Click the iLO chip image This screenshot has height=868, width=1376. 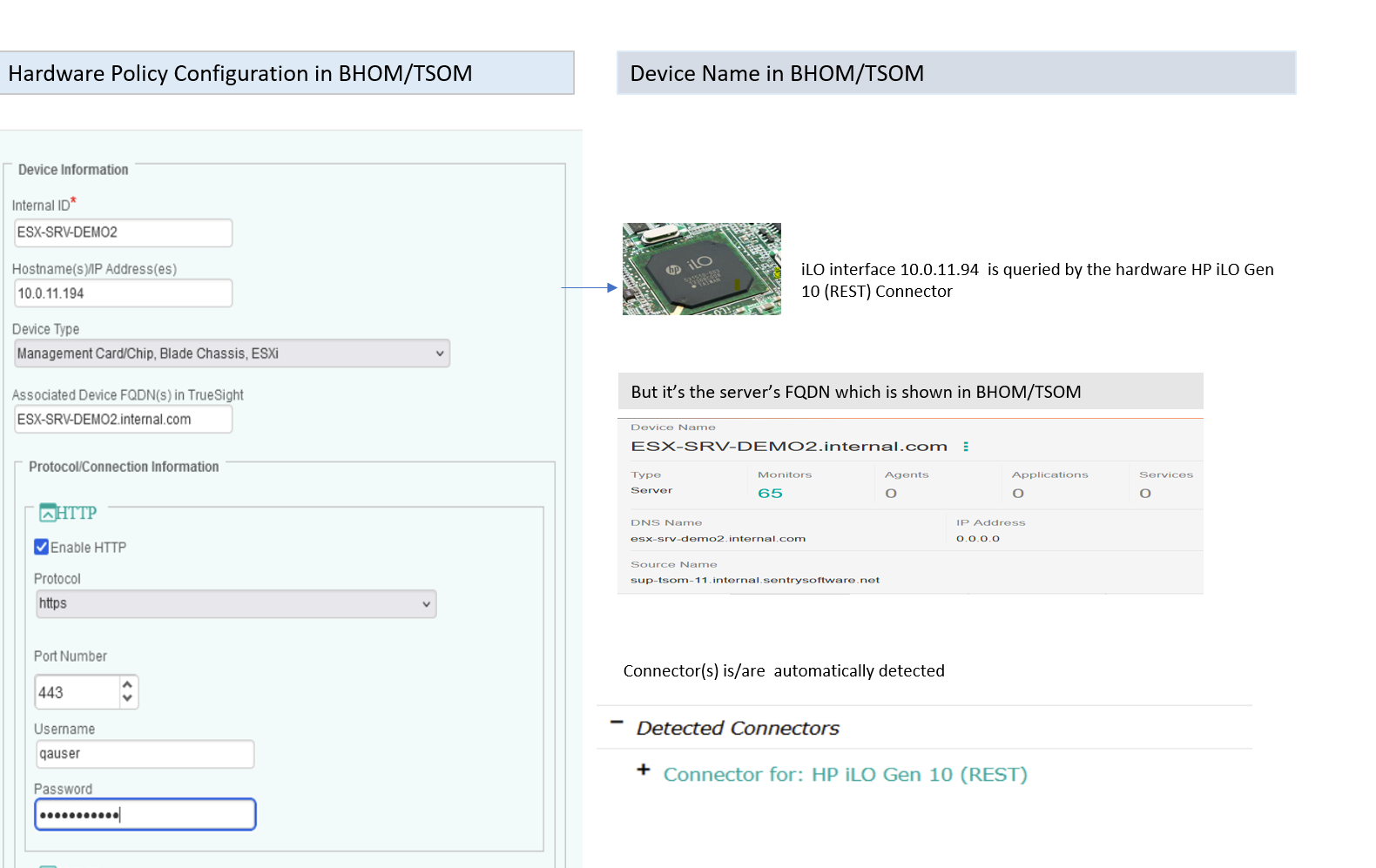click(702, 269)
